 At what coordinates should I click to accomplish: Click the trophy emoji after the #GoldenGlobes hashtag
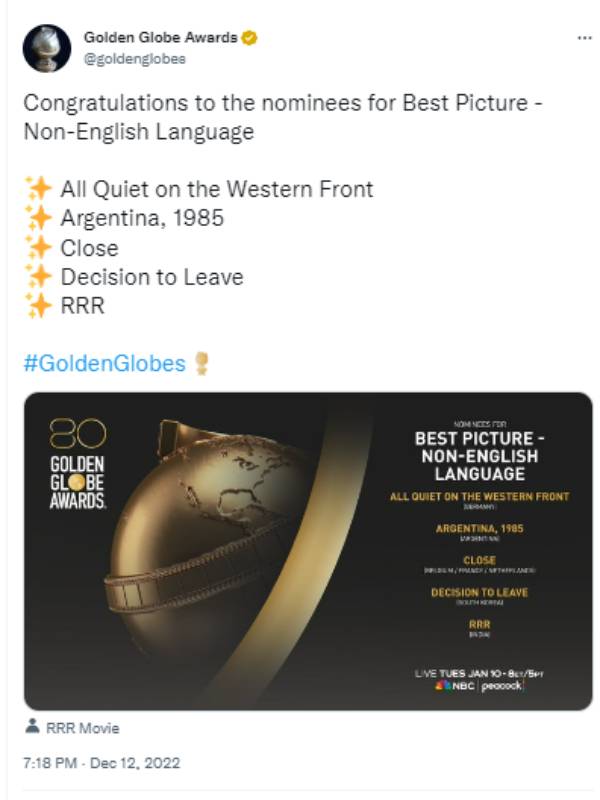pyautogui.click(x=202, y=364)
